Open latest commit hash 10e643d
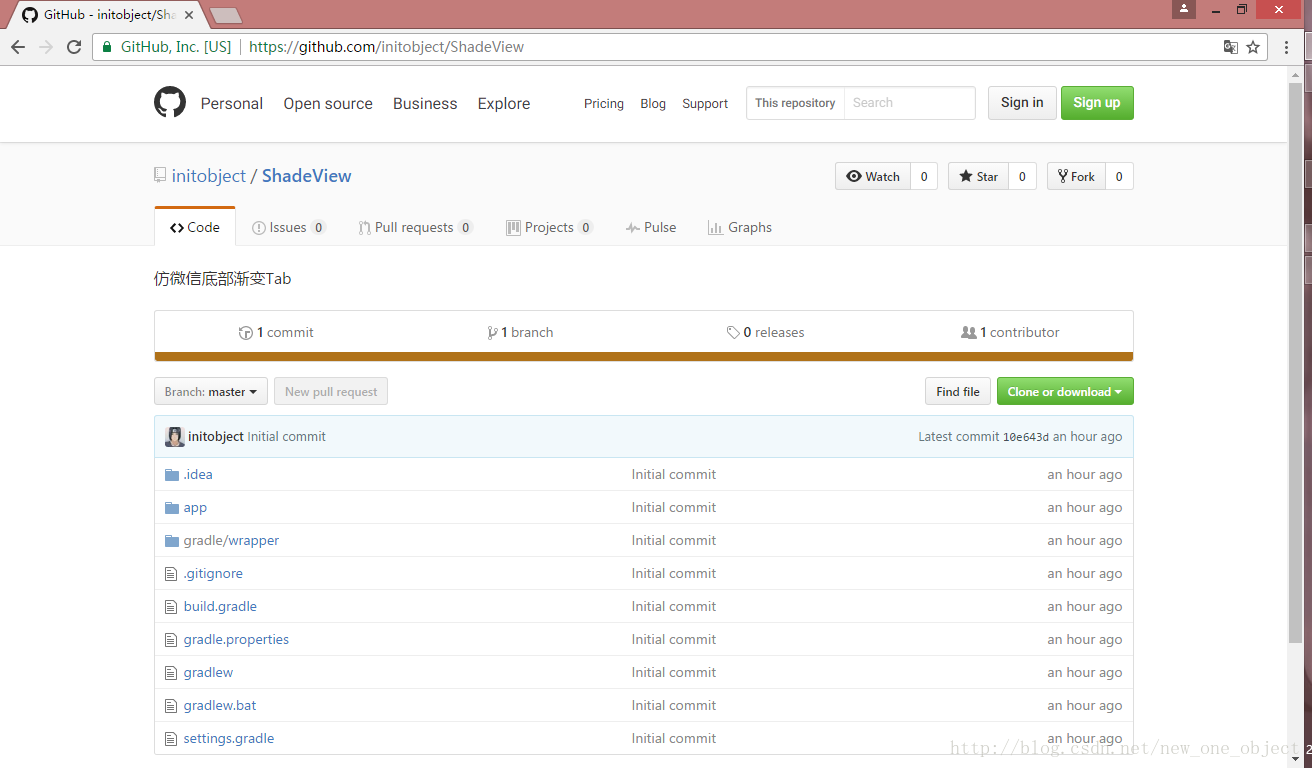 tap(1026, 437)
